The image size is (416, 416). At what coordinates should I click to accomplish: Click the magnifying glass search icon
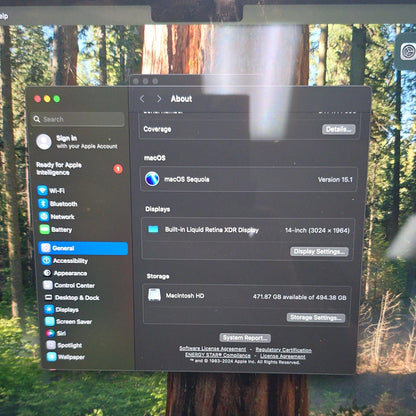coord(37,119)
